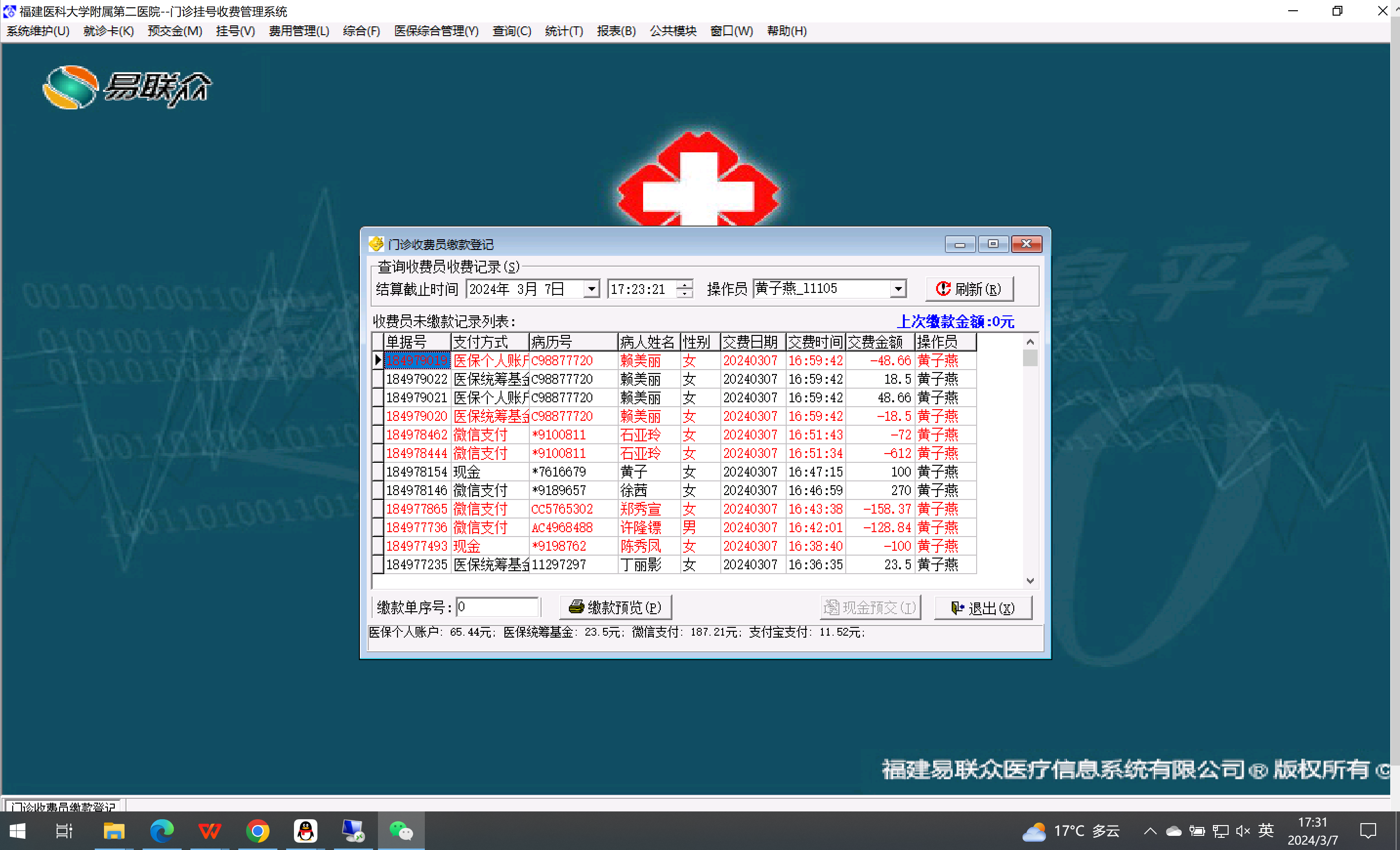Launch Google Chrome from the taskbar
The height and width of the screenshot is (850, 1400).
(x=257, y=831)
